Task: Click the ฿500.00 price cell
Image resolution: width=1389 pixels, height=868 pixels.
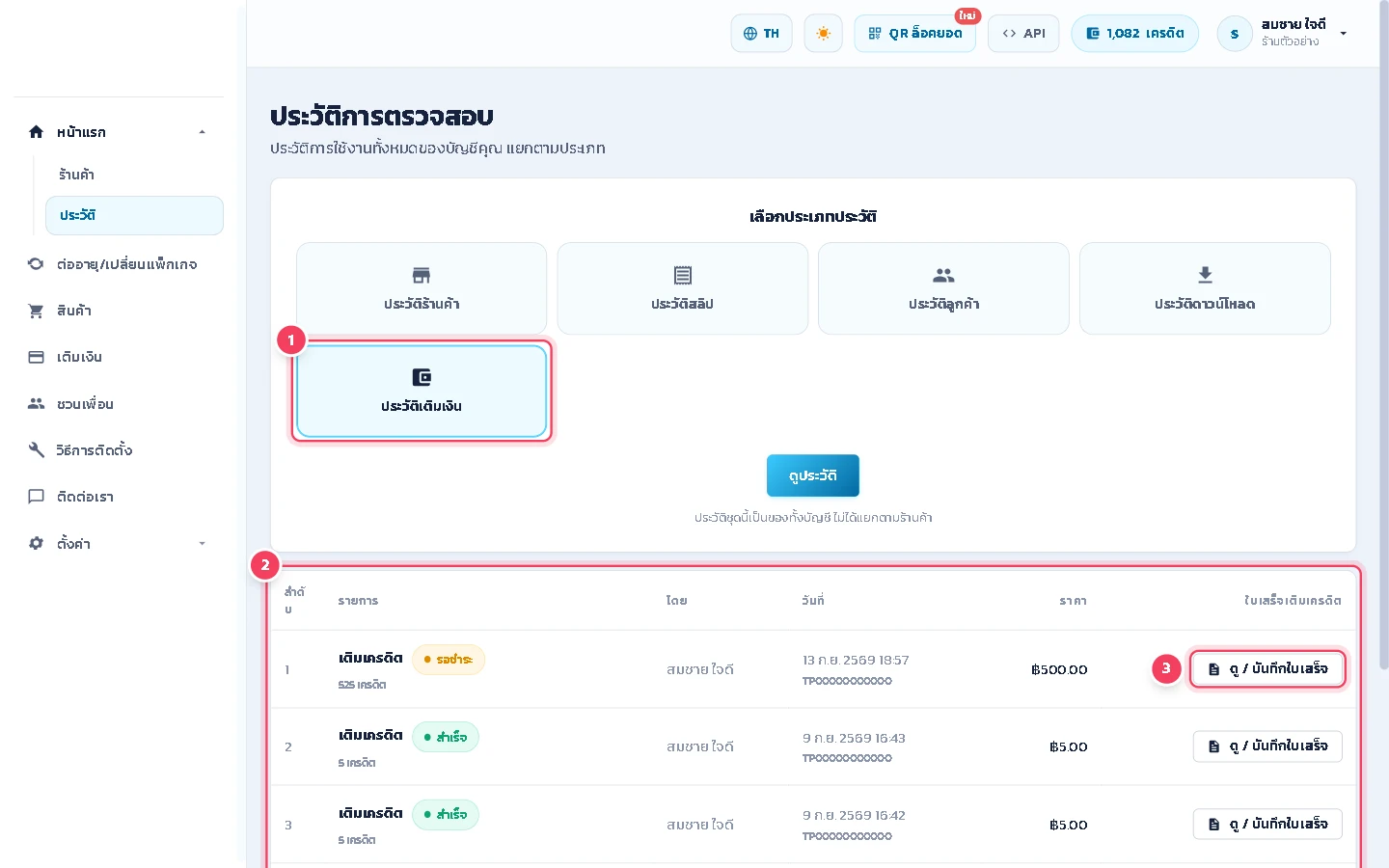Action: pyautogui.click(x=1059, y=669)
